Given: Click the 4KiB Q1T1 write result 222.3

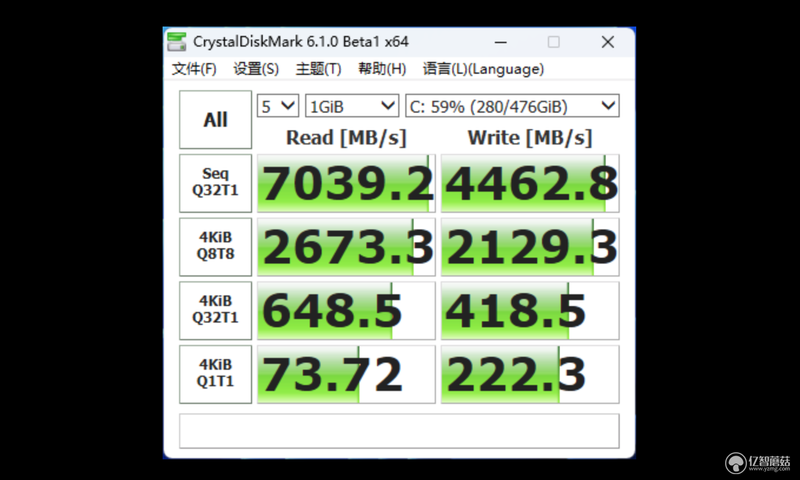Looking at the screenshot, I should pyautogui.click(x=530, y=374).
